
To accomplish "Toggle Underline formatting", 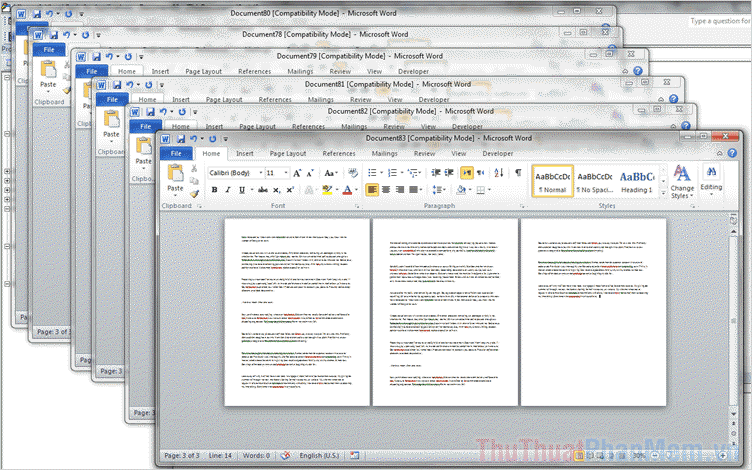I will [x=242, y=190].
